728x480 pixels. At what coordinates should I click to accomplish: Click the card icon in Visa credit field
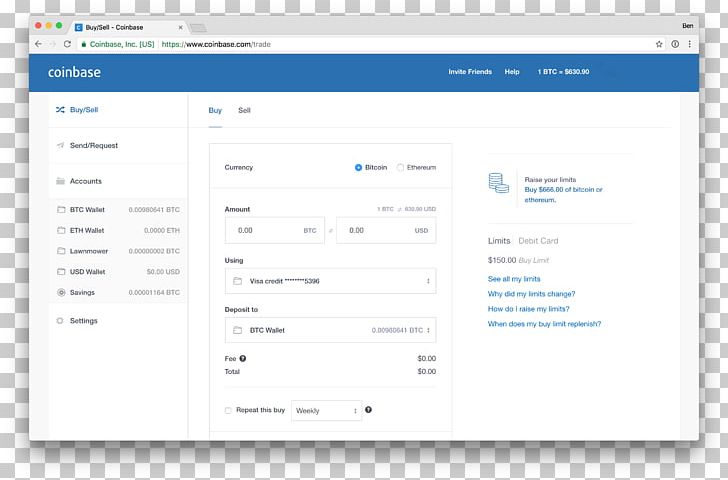237,281
